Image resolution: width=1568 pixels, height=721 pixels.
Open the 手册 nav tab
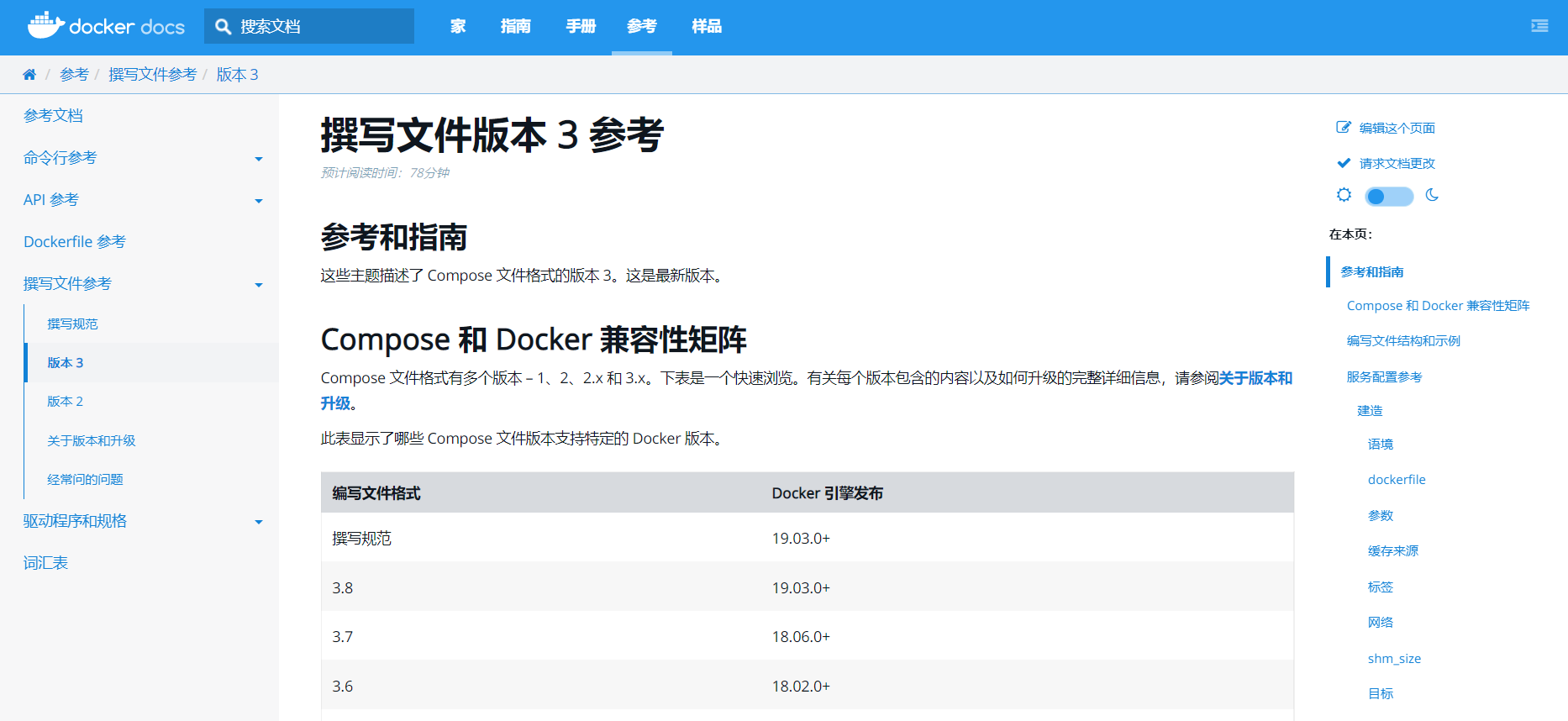[x=581, y=26]
